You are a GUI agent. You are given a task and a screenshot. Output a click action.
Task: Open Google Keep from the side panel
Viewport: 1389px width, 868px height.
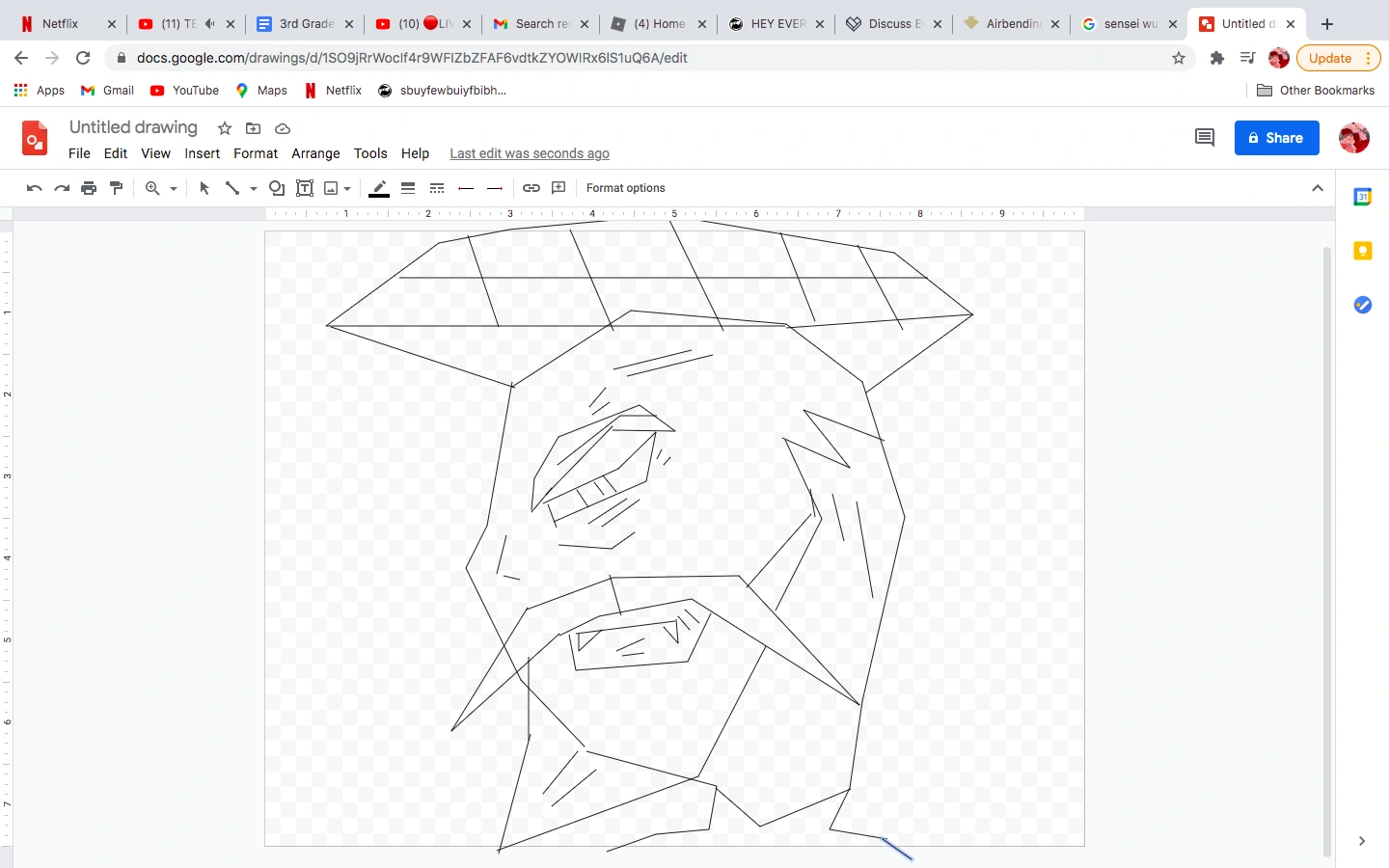(1363, 251)
